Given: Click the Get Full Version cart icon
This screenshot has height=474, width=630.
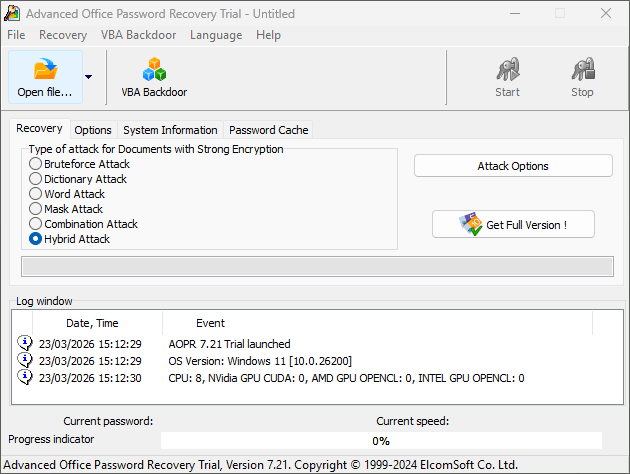Looking at the screenshot, I should coord(470,224).
